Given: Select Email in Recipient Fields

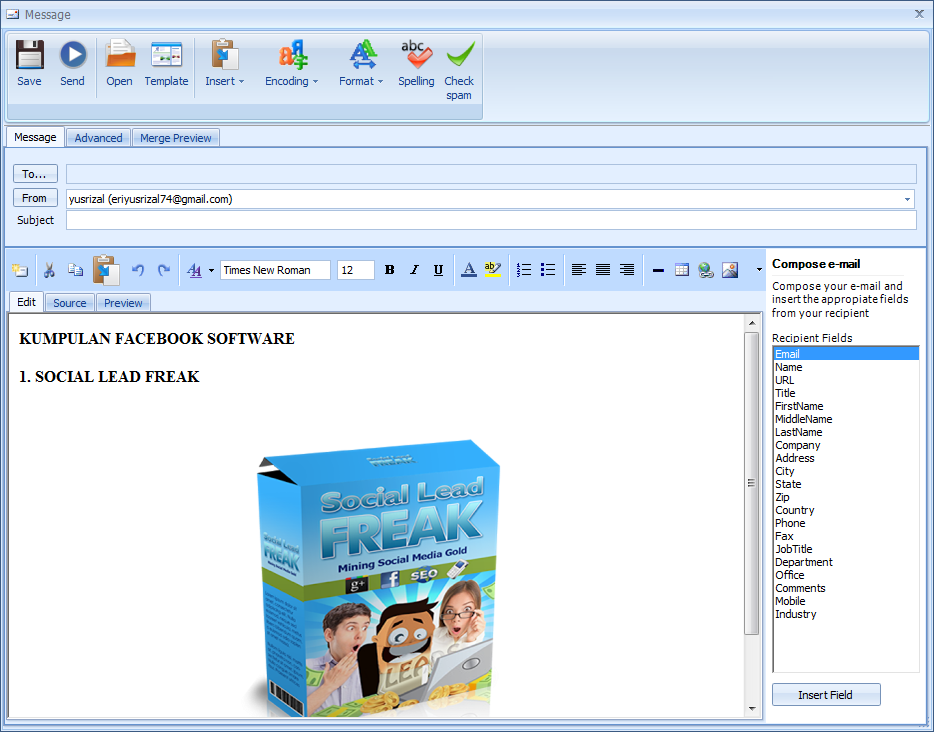Looking at the screenshot, I should click(845, 354).
